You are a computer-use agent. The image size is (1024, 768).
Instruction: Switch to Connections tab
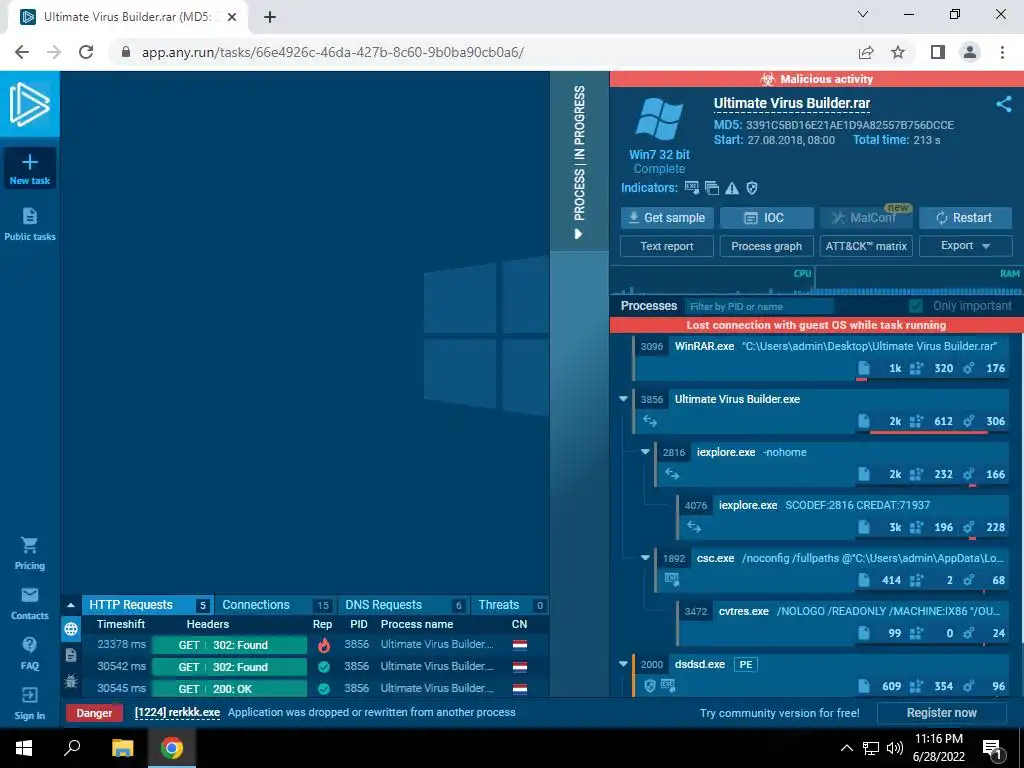click(274, 605)
